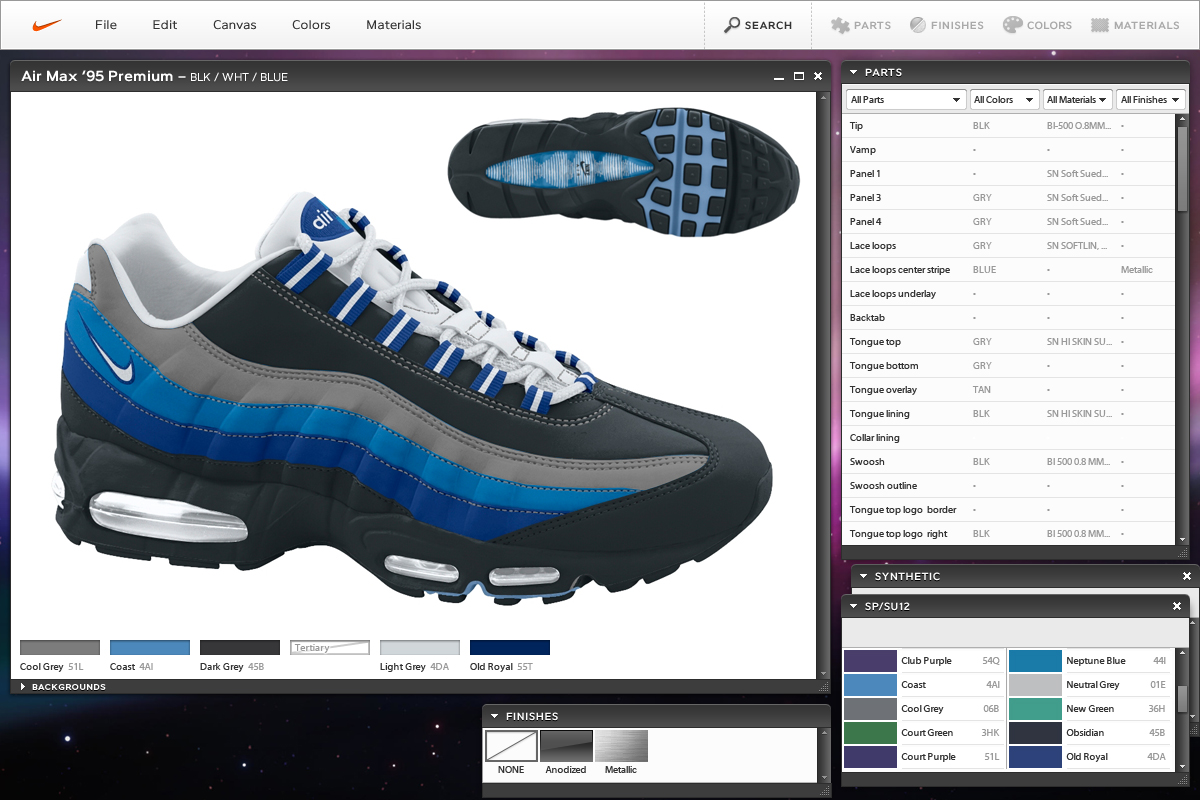The width and height of the screenshot is (1200, 800).
Task: Open the Canvas menu
Action: [x=234, y=25]
